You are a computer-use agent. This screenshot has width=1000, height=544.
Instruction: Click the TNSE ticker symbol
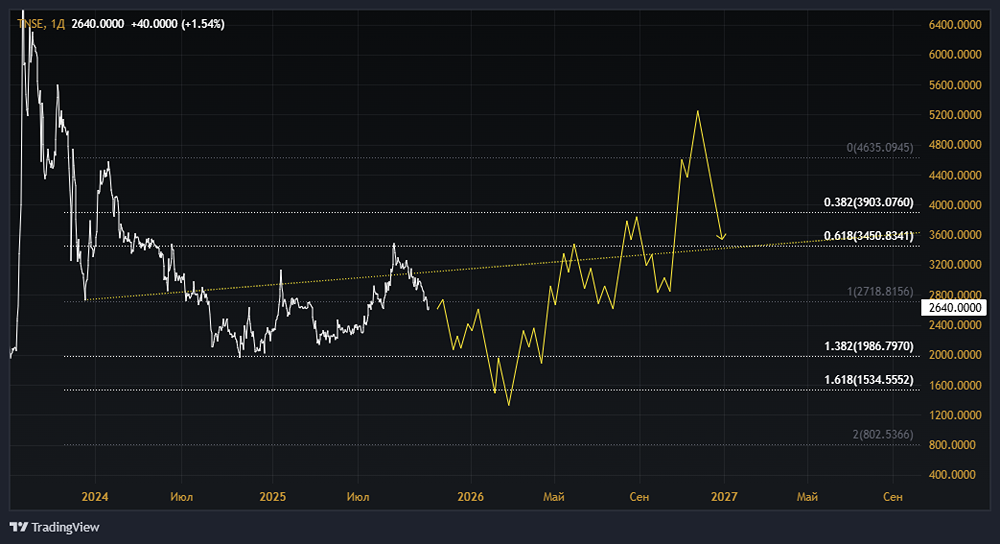click(x=30, y=24)
